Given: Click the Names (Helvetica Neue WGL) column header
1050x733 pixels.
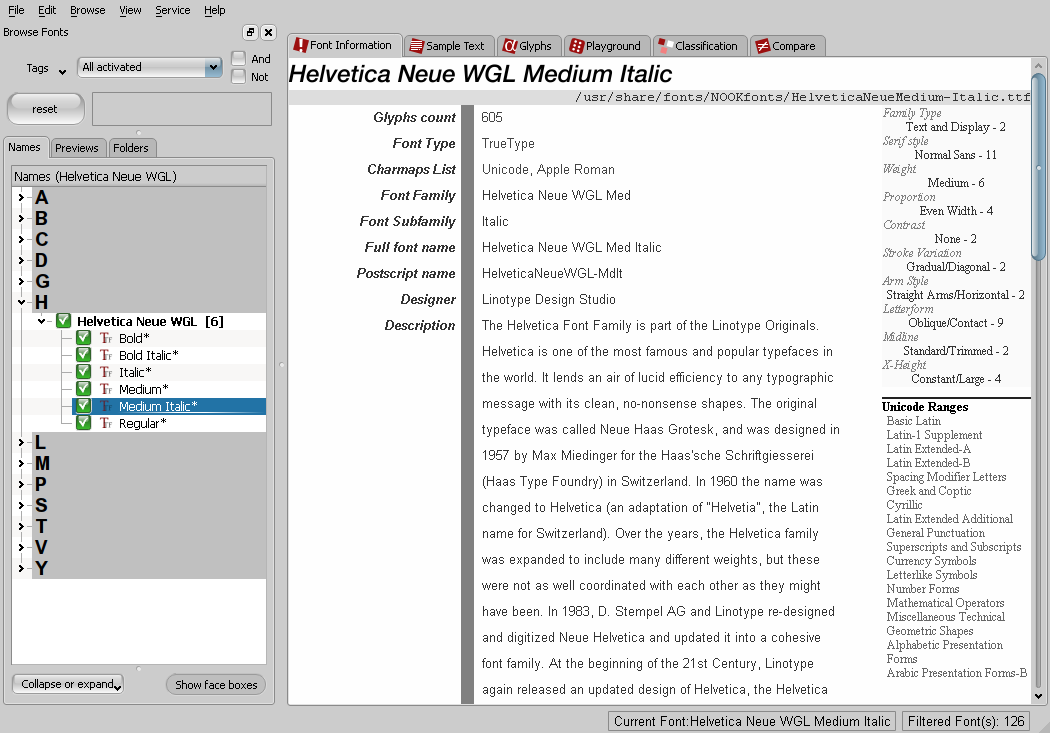Looking at the screenshot, I should [139, 176].
